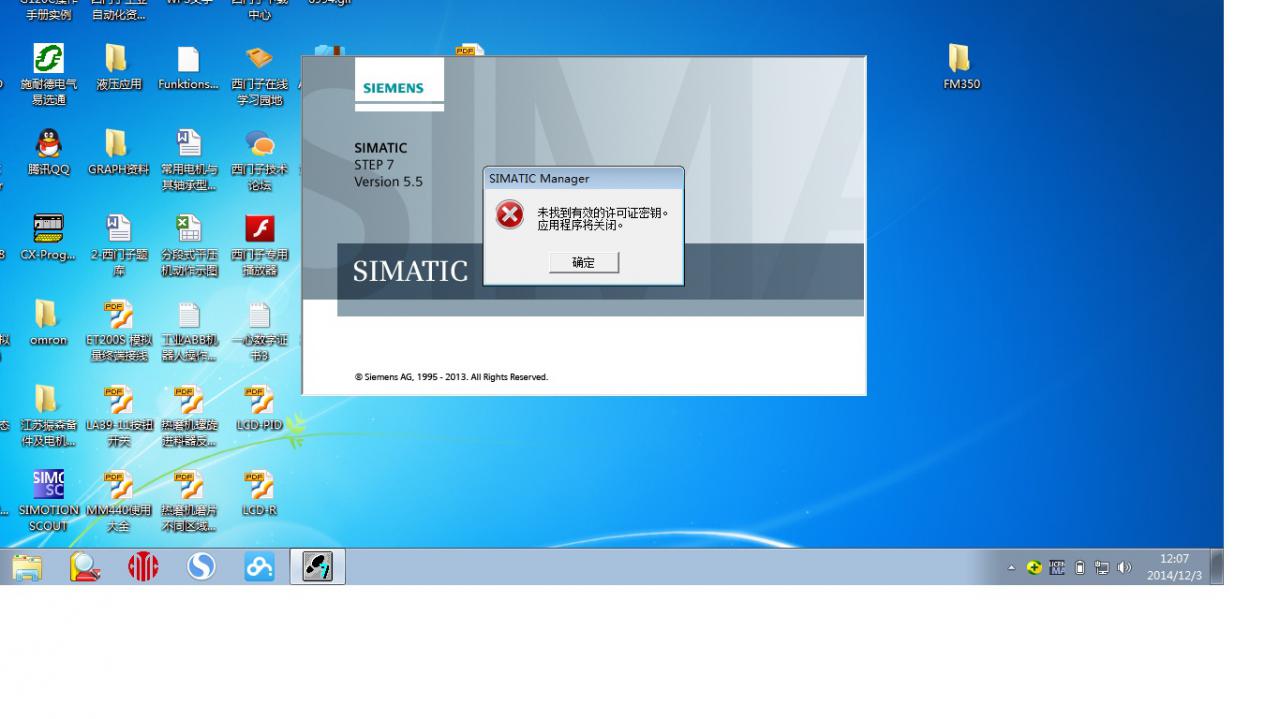Select the LA39-11按钮开关 PDF icon

tap(118, 416)
